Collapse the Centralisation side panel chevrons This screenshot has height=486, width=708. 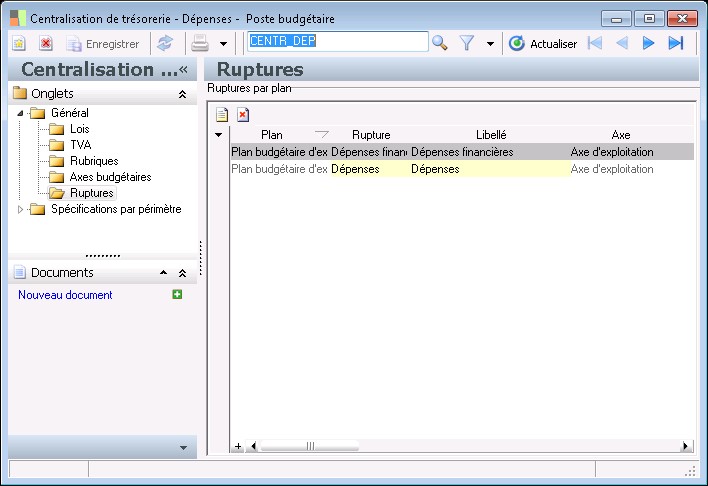tap(183, 69)
